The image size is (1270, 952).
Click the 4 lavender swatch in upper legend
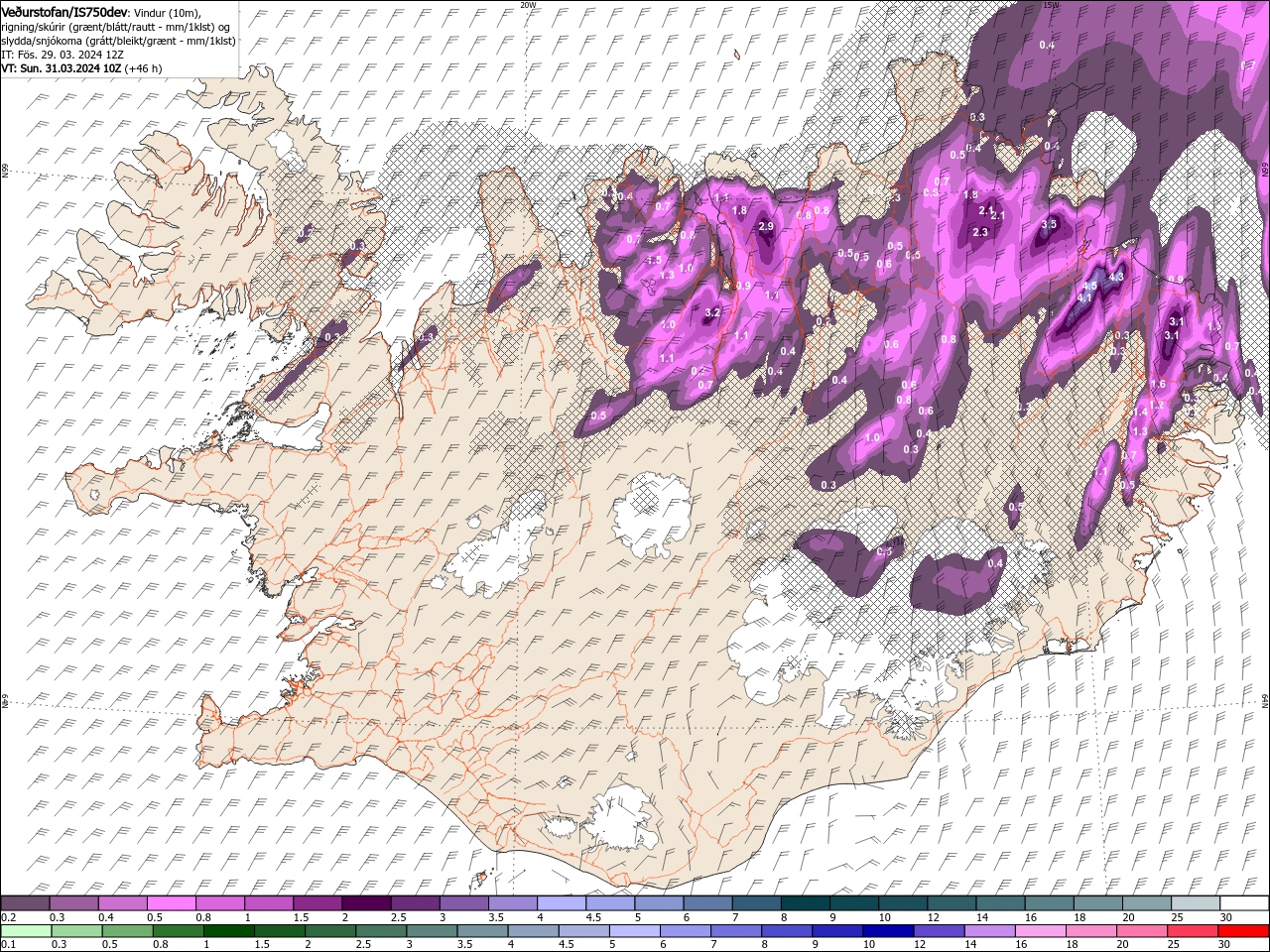(562, 903)
